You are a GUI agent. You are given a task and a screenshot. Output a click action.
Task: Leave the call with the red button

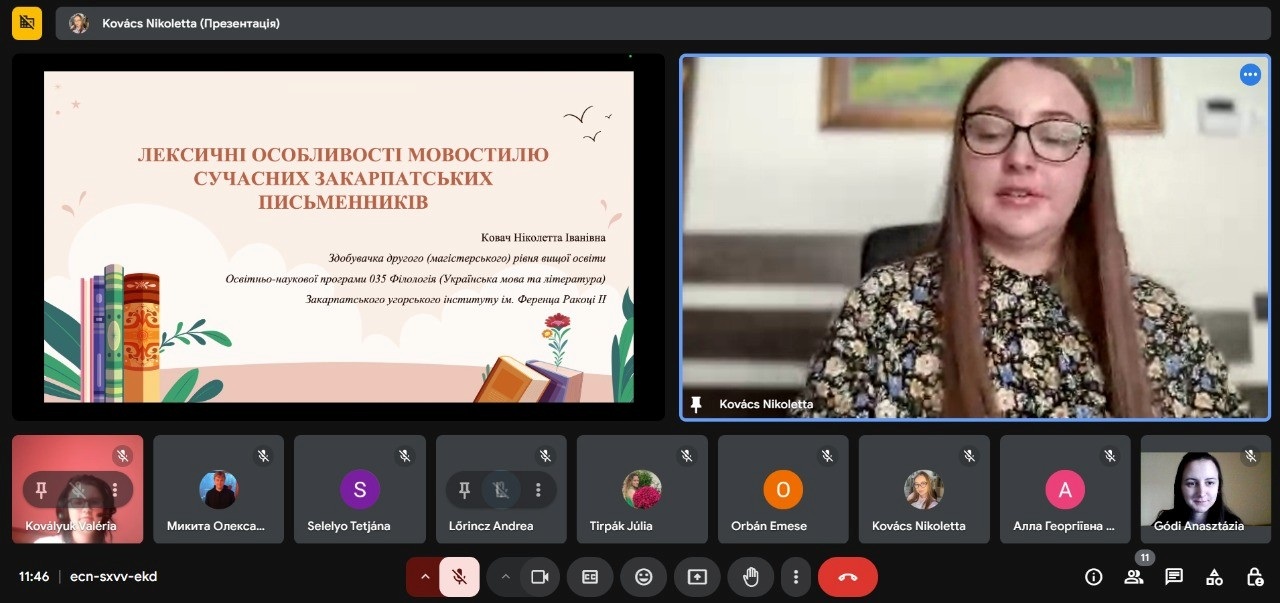click(x=847, y=577)
